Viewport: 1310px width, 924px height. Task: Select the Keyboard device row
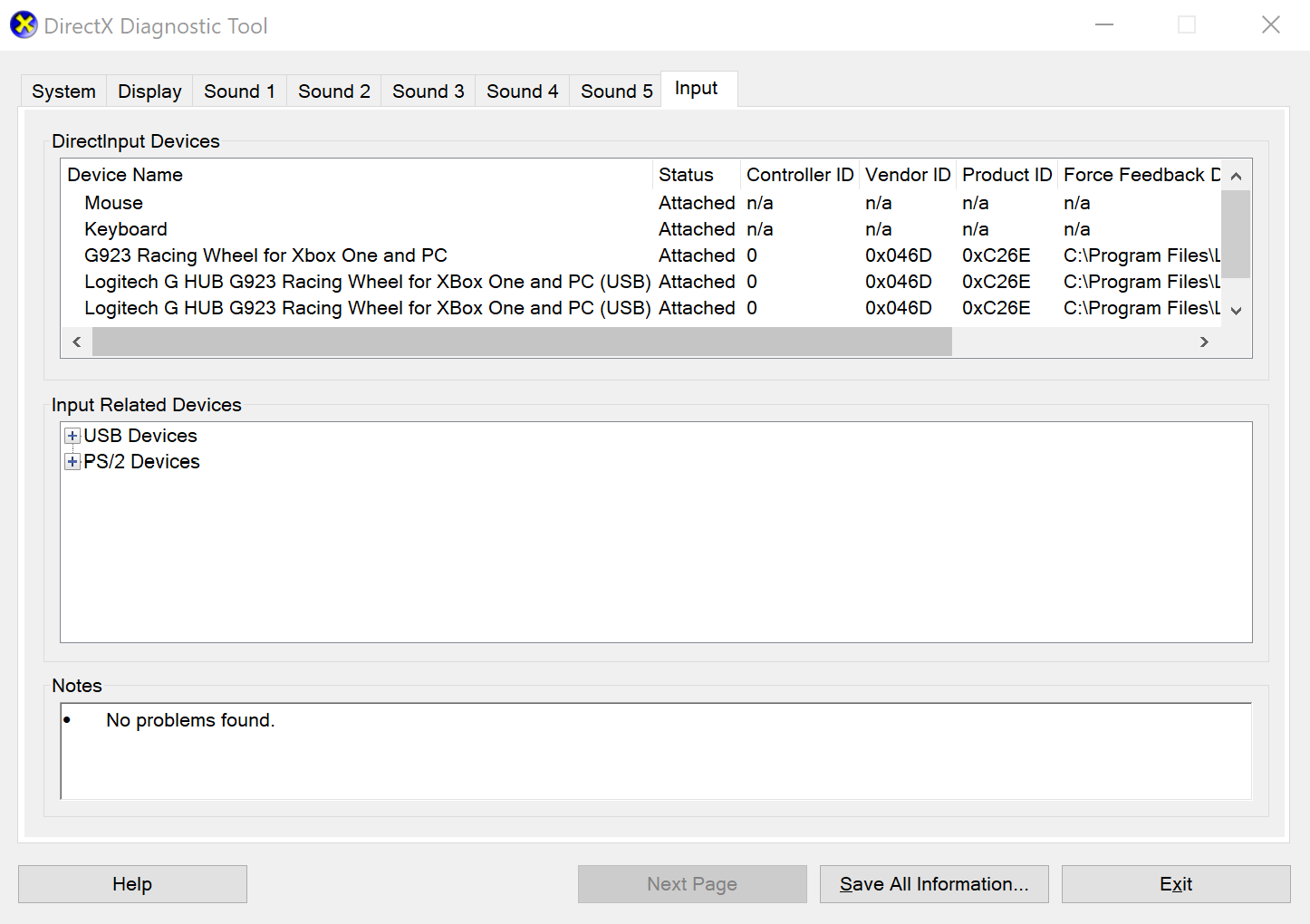[x=641, y=229]
